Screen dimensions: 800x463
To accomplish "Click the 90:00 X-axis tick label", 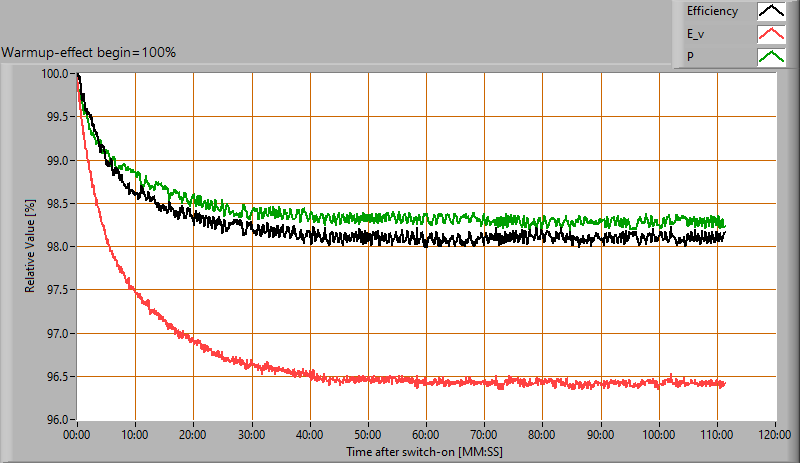I will point(601,435).
